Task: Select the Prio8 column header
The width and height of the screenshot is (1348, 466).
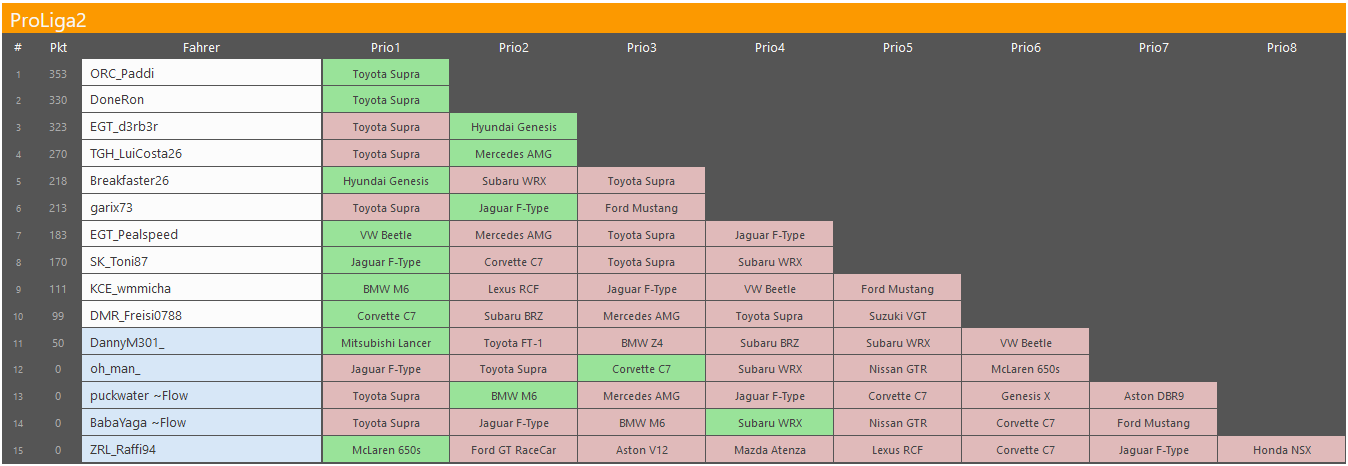Action: pos(1281,47)
